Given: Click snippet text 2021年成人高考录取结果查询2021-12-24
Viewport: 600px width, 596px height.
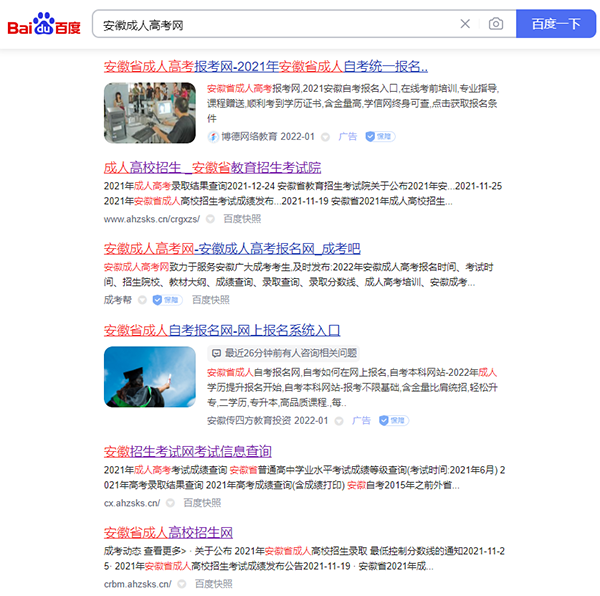Looking at the screenshot, I should (x=189, y=186).
